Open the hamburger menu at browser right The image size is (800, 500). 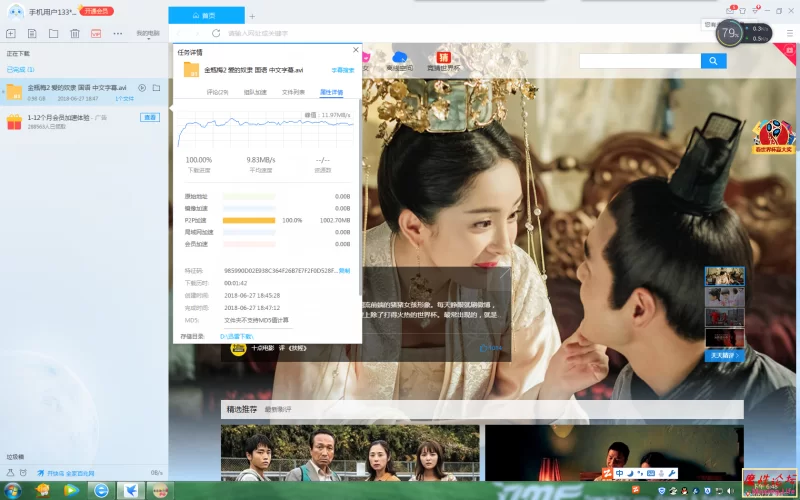click(x=789, y=33)
